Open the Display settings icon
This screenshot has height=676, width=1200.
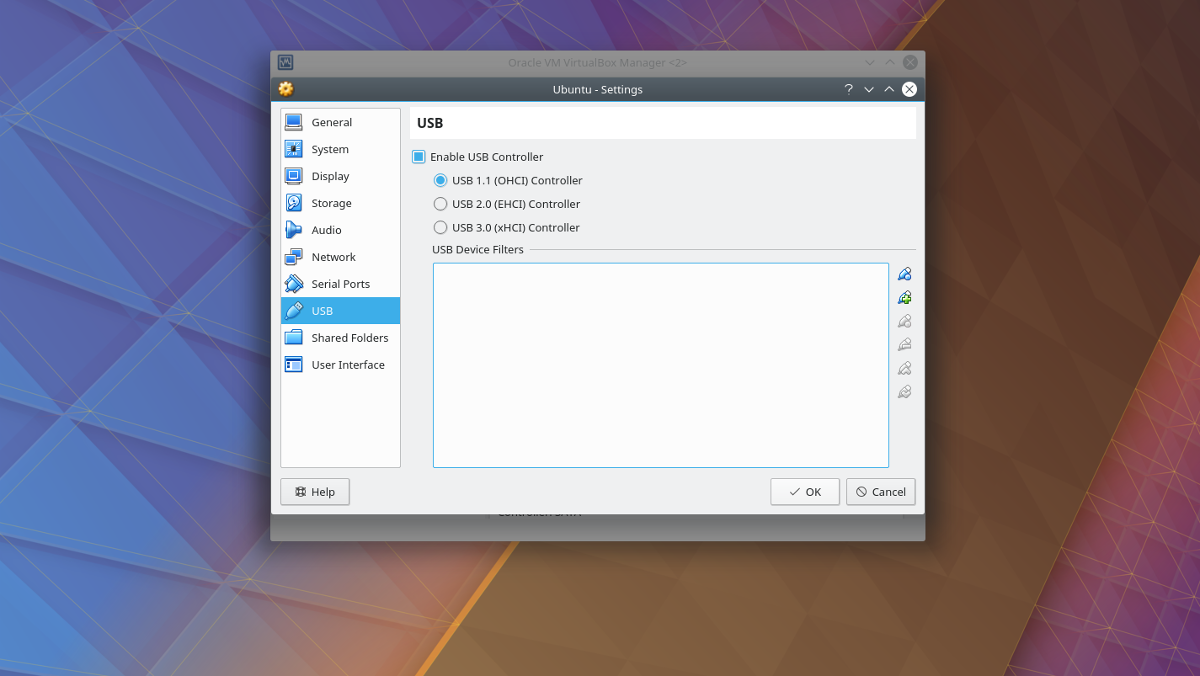(x=294, y=176)
